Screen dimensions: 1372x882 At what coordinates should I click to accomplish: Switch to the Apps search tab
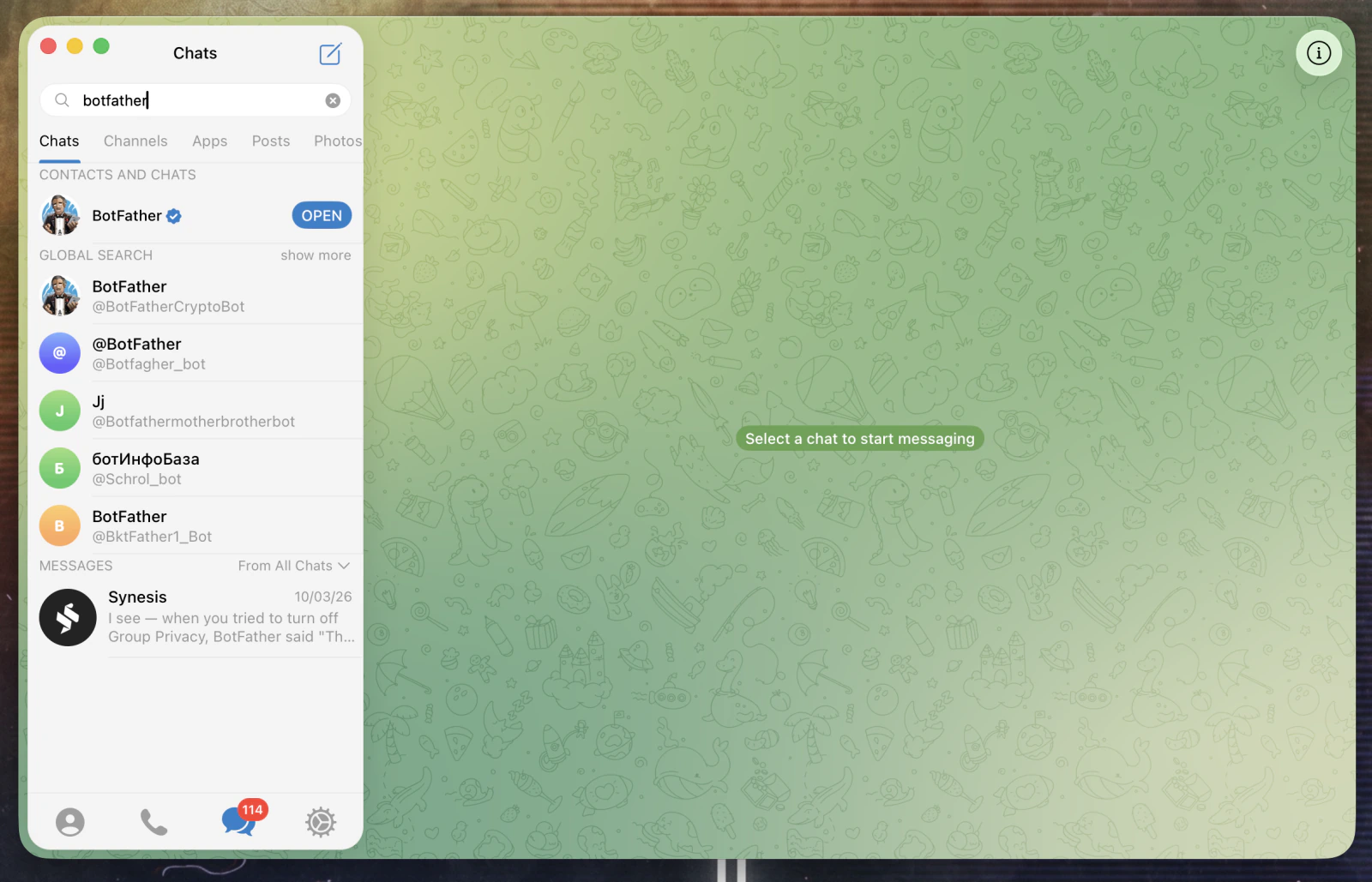tap(209, 141)
